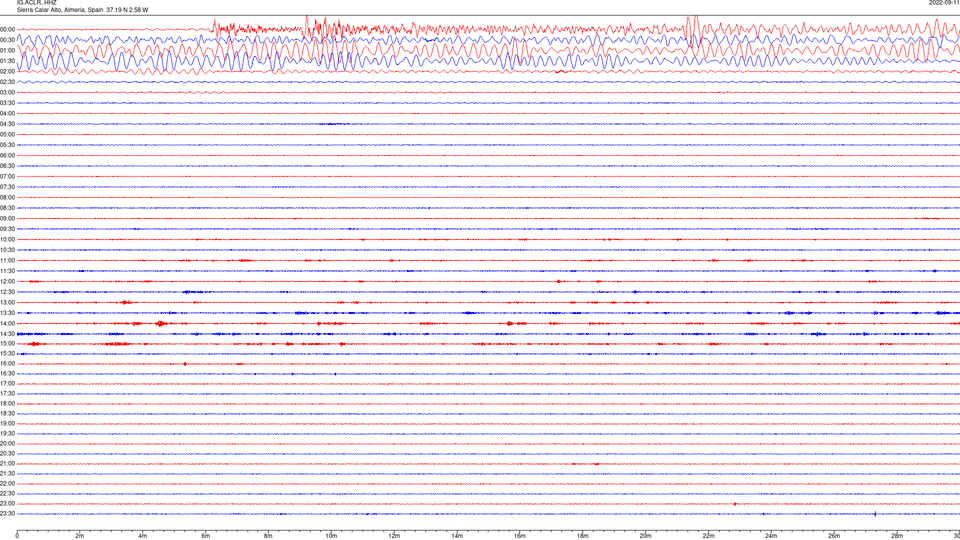Select the 22:00 time row label
This screenshot has height=540, width=960.
(x=7, y=483)
